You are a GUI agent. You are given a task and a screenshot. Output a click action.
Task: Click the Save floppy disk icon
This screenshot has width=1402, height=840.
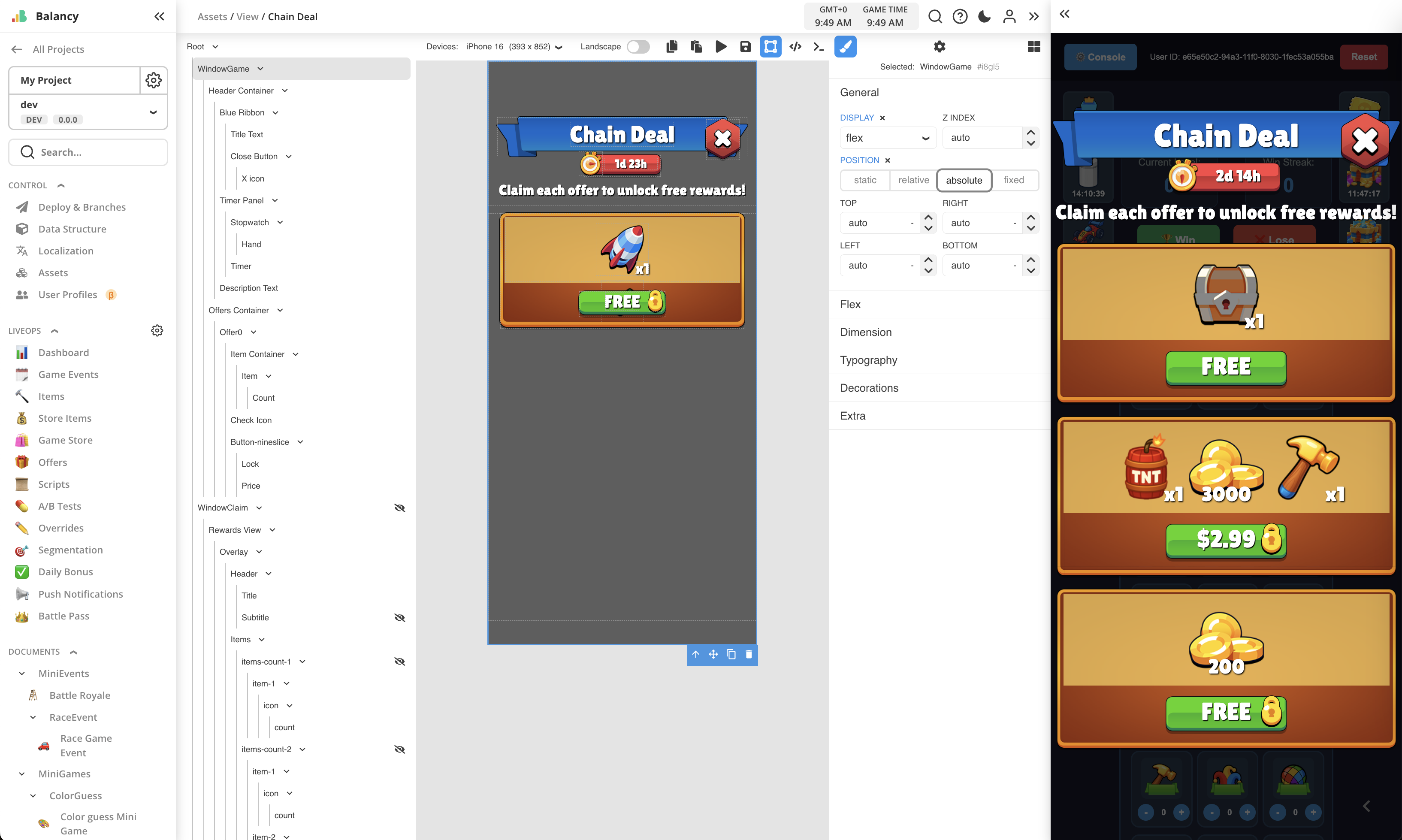pos(746,46)
